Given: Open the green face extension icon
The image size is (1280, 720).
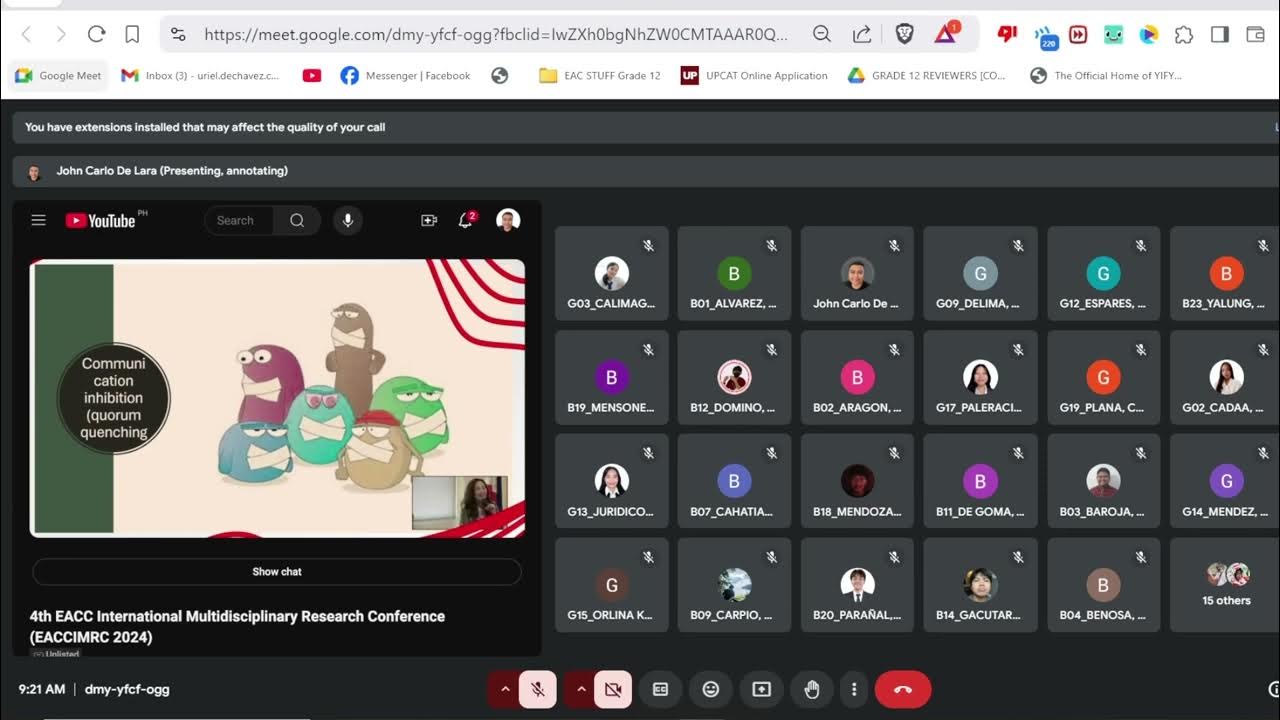Looking at the screenshot, I should (x=1113, y=34).
